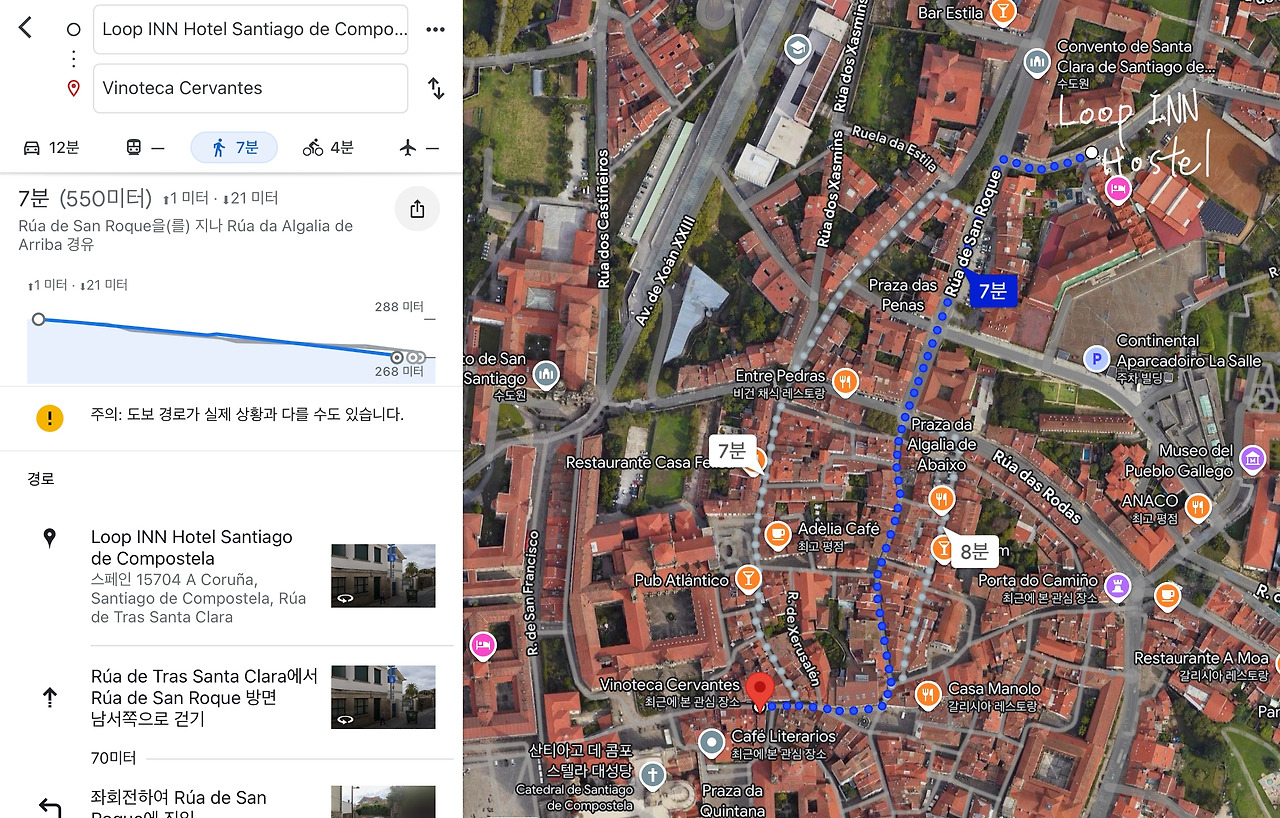Click the red Vinoteca Cervantes destination pin
The height and width of the screenshot is (818, 1280).
pyautogui.click(x=759, y=691)
